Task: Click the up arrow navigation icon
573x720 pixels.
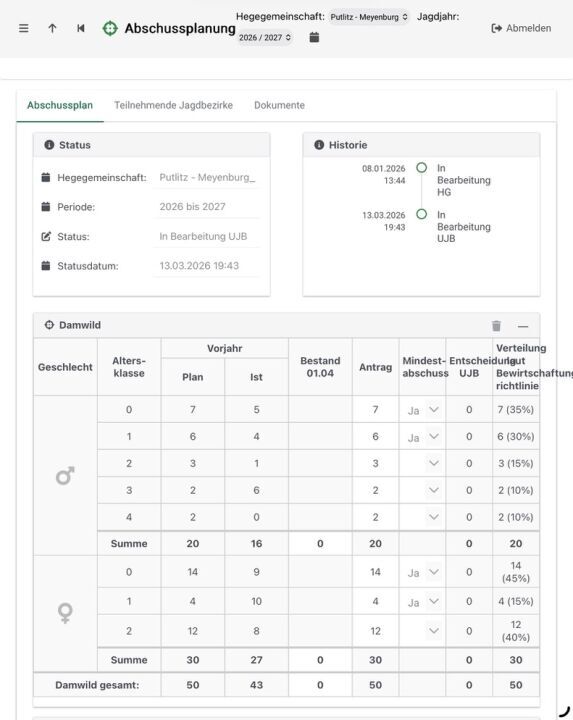Action: coord(52,28)
